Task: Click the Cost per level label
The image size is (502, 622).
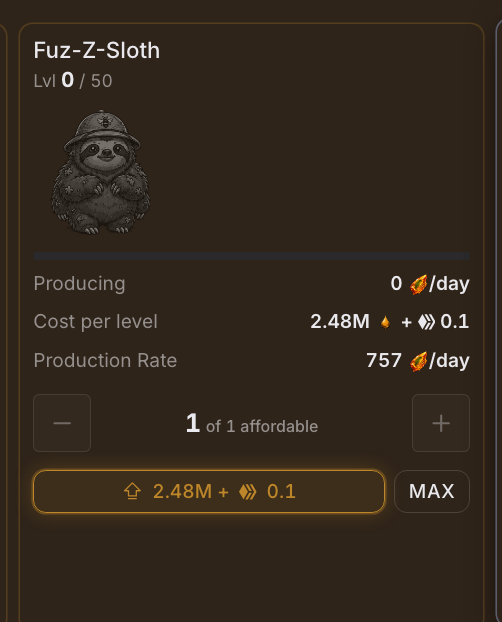Action: point(96,322)
